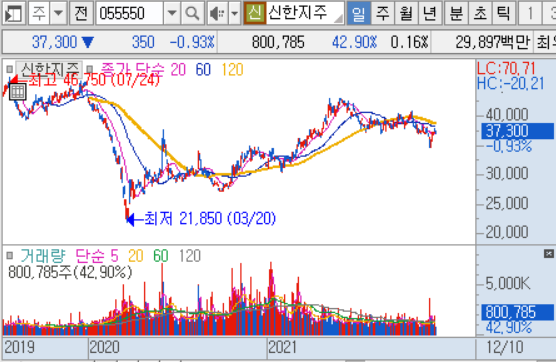This screenshot has width=556, height=362.
Task: Click the HC:-20.21 indicator text
Action: [510, 84]
